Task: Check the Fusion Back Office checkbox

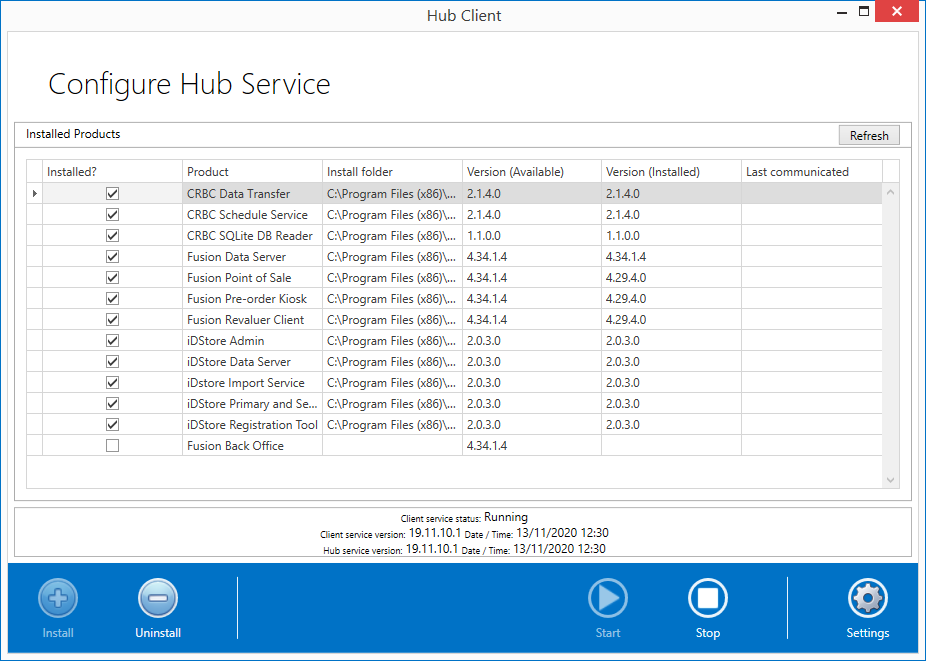Action: (x=112, y=445)
